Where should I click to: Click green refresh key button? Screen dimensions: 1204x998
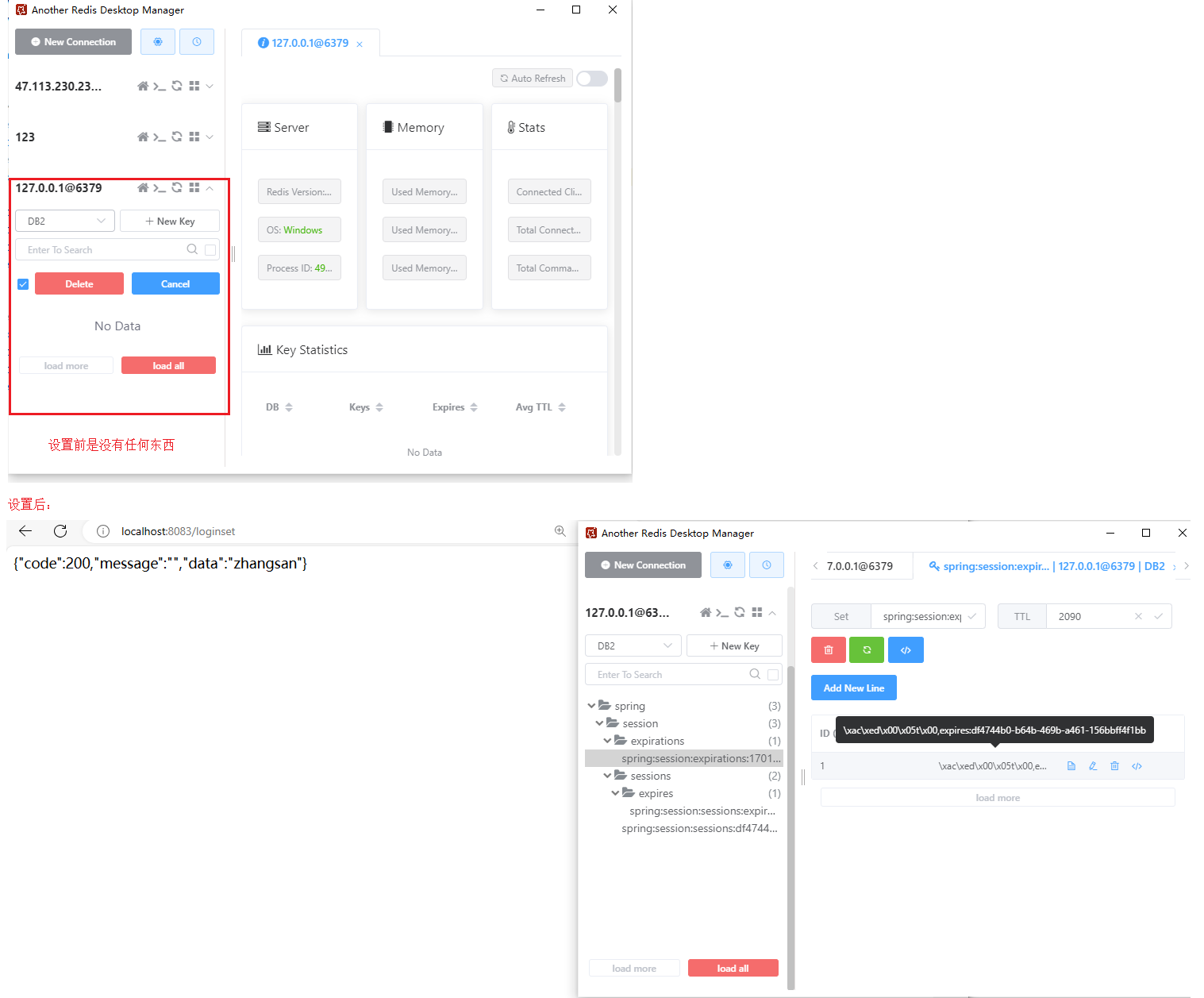867,649
